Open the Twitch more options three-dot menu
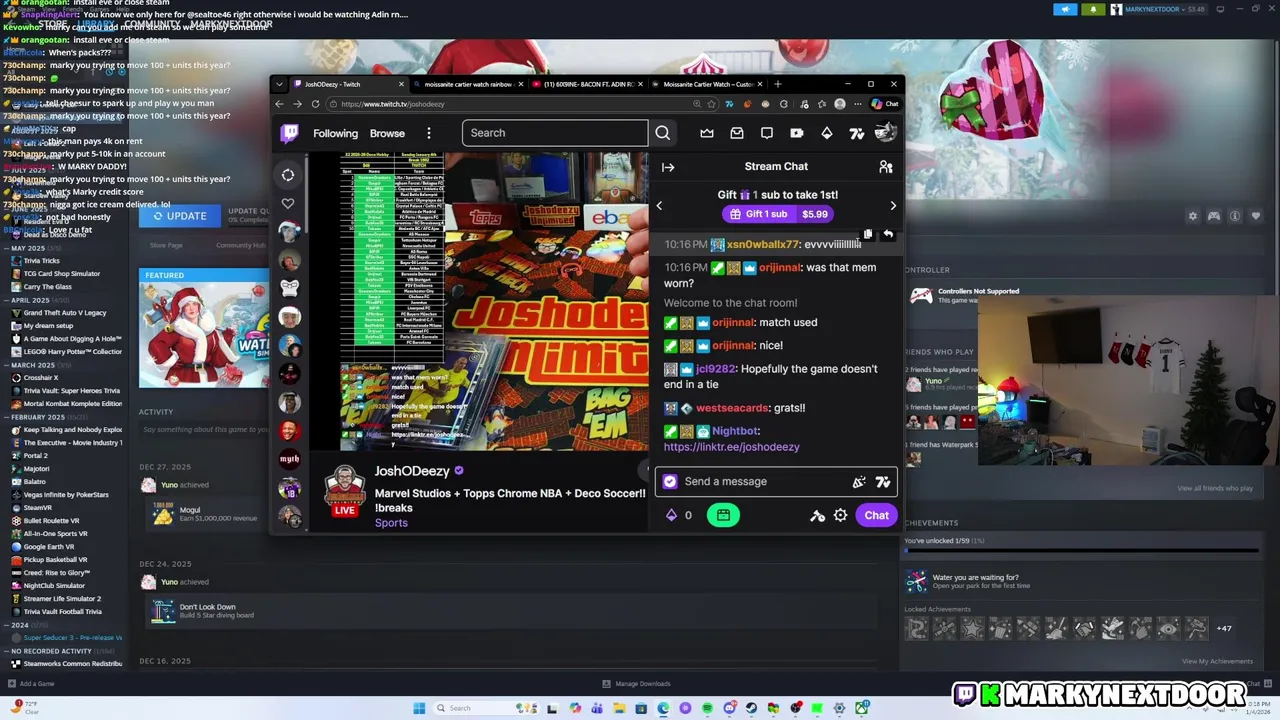Image resolution: width=1280 pixels, height=720 pixels. click(428, 133)
